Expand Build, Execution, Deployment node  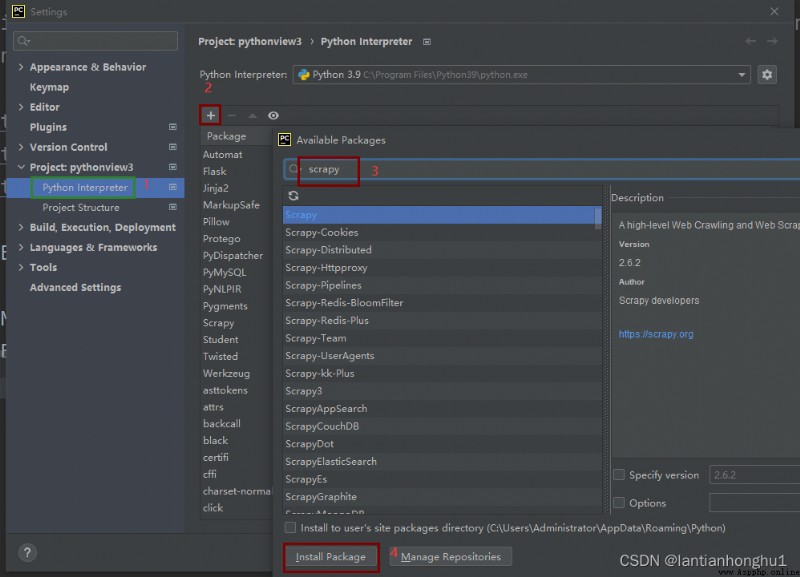pyautogui.click(x=21, y=227)
